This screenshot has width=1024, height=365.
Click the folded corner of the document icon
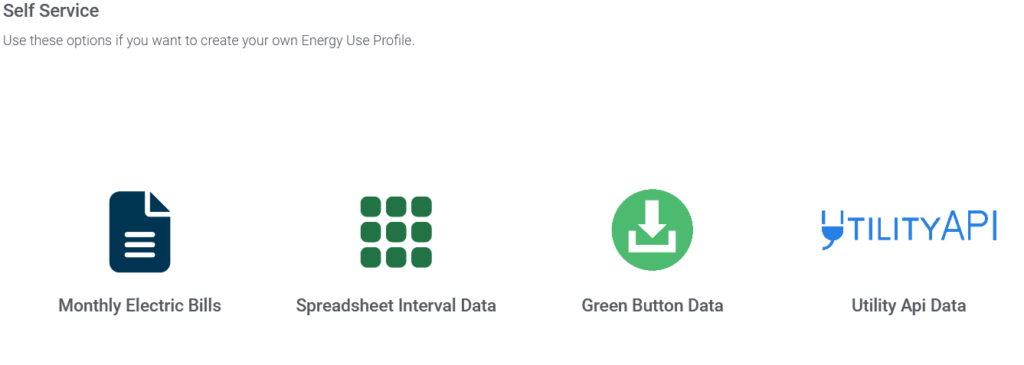(x=159, y=202)
